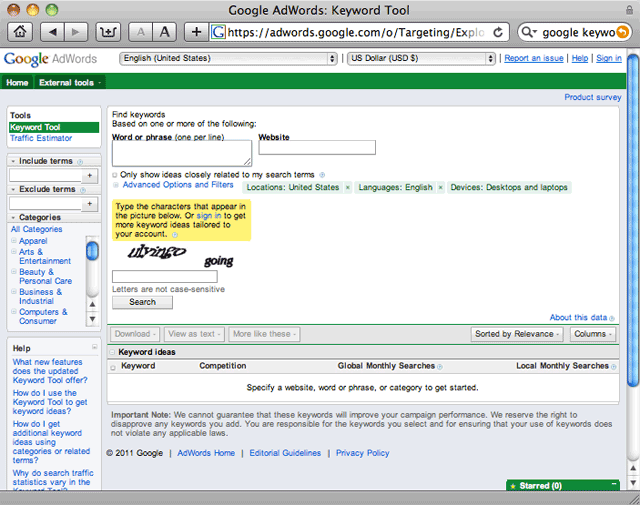This screenshot has width=640, height=505.
Task: Click the star icon in Starred bar
Action: (513, 486)
